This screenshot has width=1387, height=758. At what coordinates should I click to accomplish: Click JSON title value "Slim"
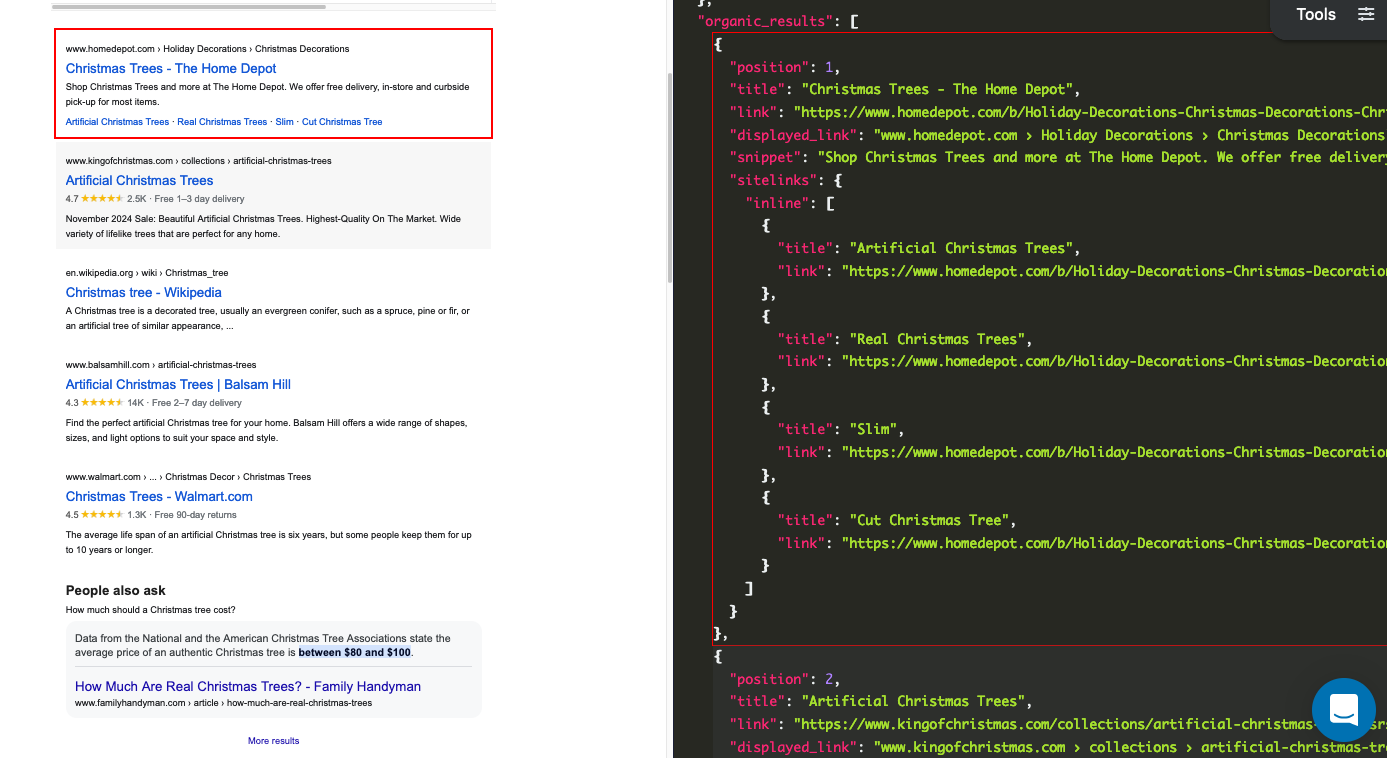pyautogui.click(x=873, y=429)
